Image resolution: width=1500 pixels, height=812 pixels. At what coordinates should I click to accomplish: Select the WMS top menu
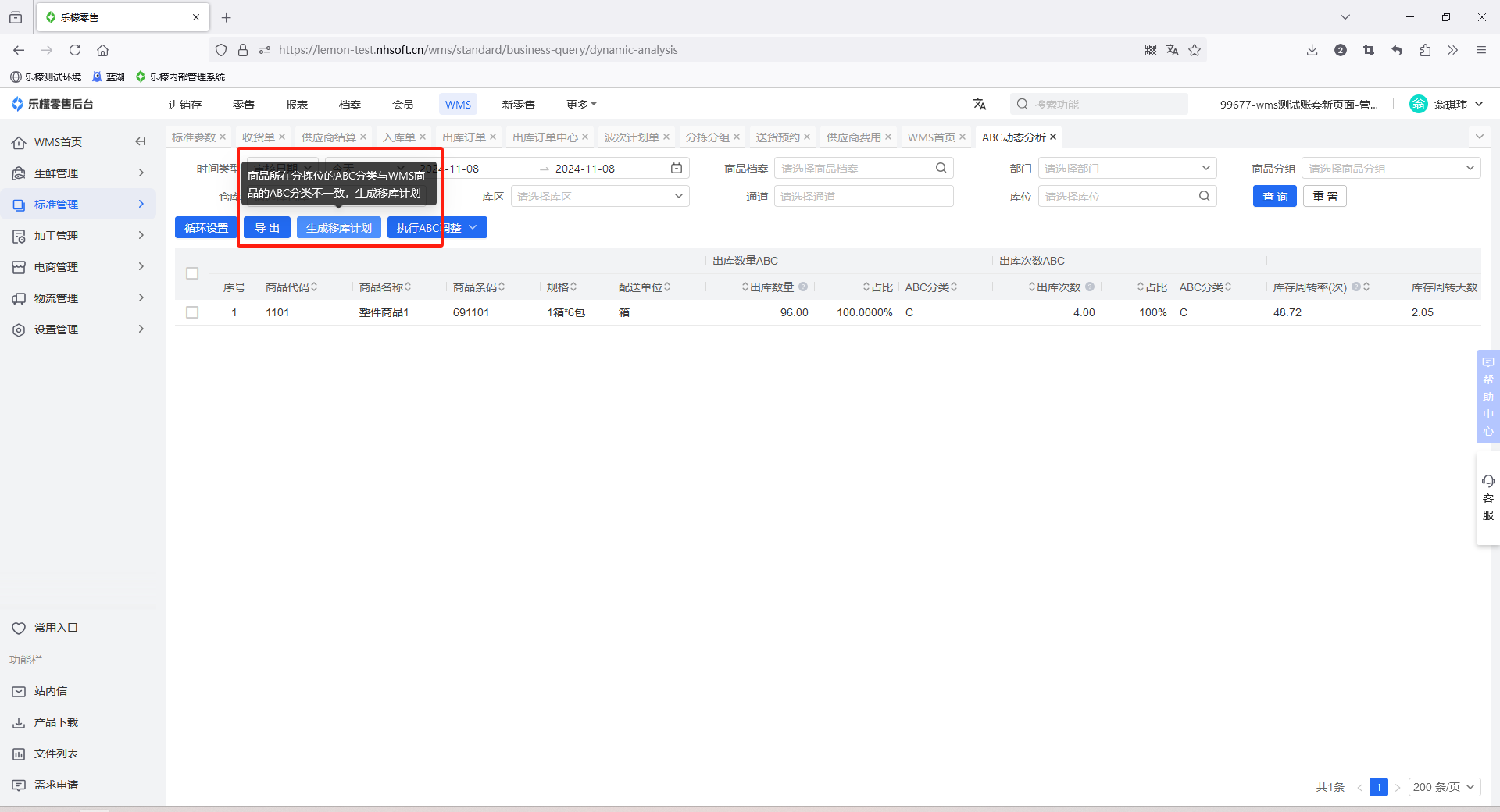pyautogui.click(x=458, y=104)
